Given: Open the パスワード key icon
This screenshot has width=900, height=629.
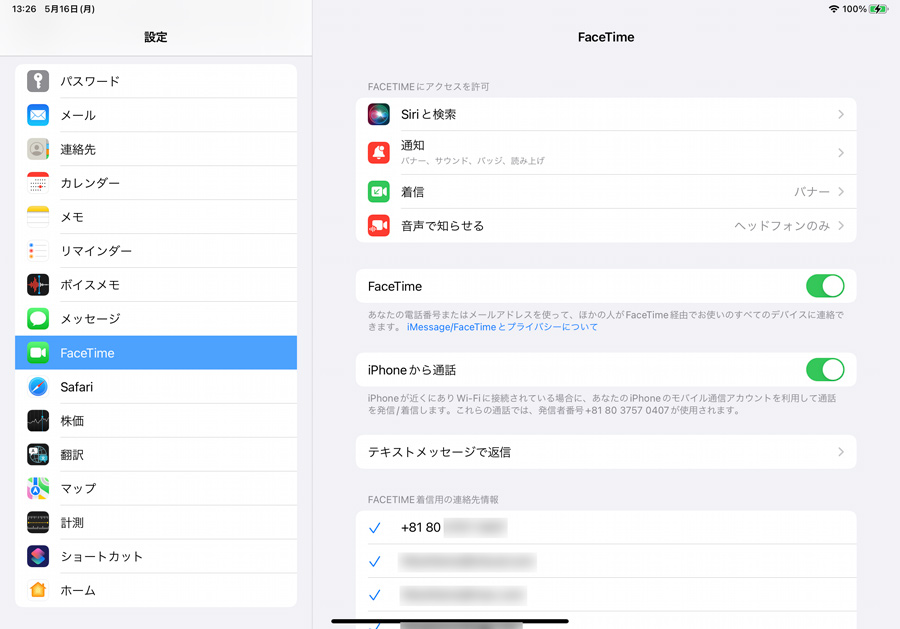Looking at the screenshot, I should click(x=38, y=81).
